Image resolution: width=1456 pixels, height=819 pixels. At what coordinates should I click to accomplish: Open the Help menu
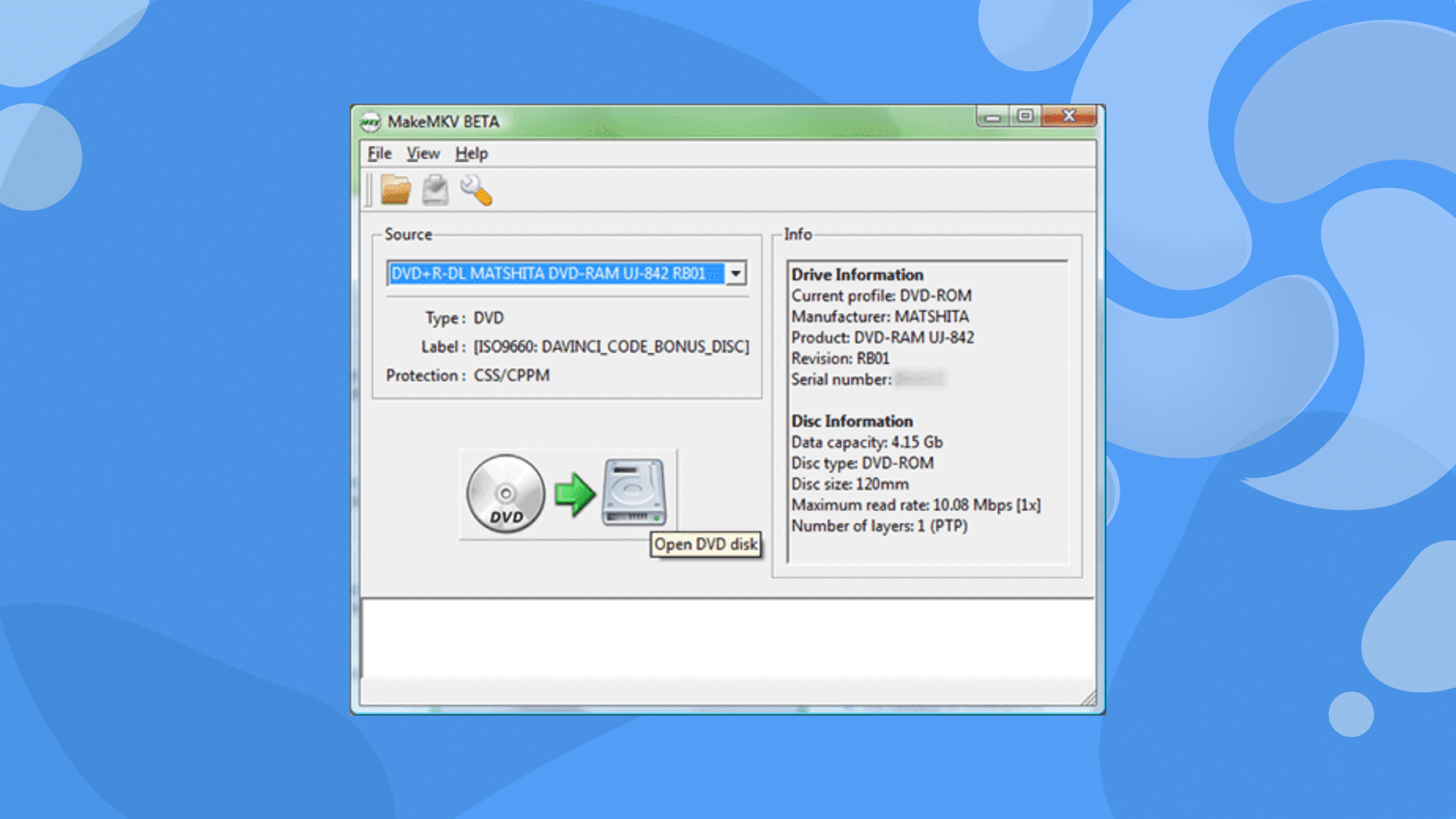(x=471, y=154)
